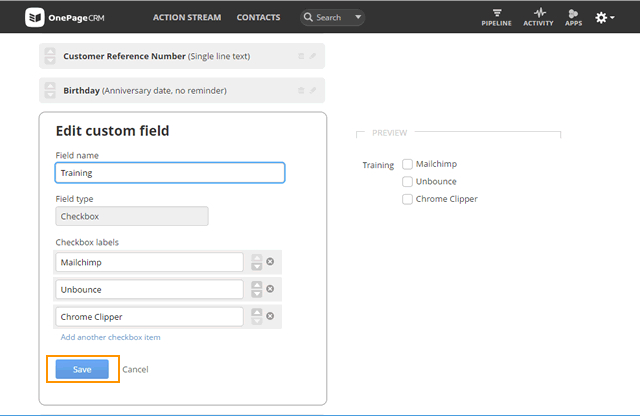Open the Activity icon in header
Viewport: 640px width, 416px height.
click(x=538, y=17)
